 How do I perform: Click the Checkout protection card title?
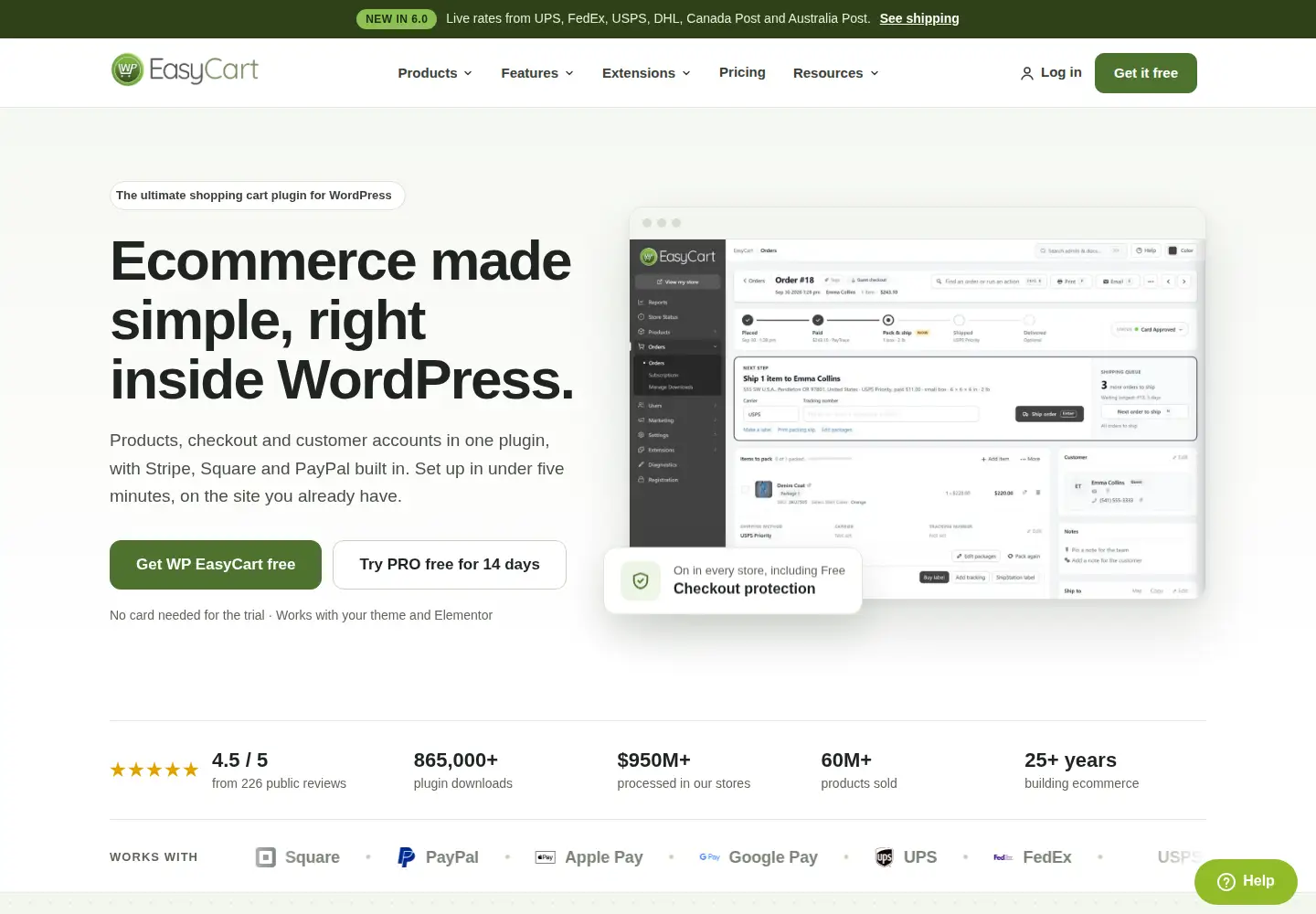tap(744, 589)
